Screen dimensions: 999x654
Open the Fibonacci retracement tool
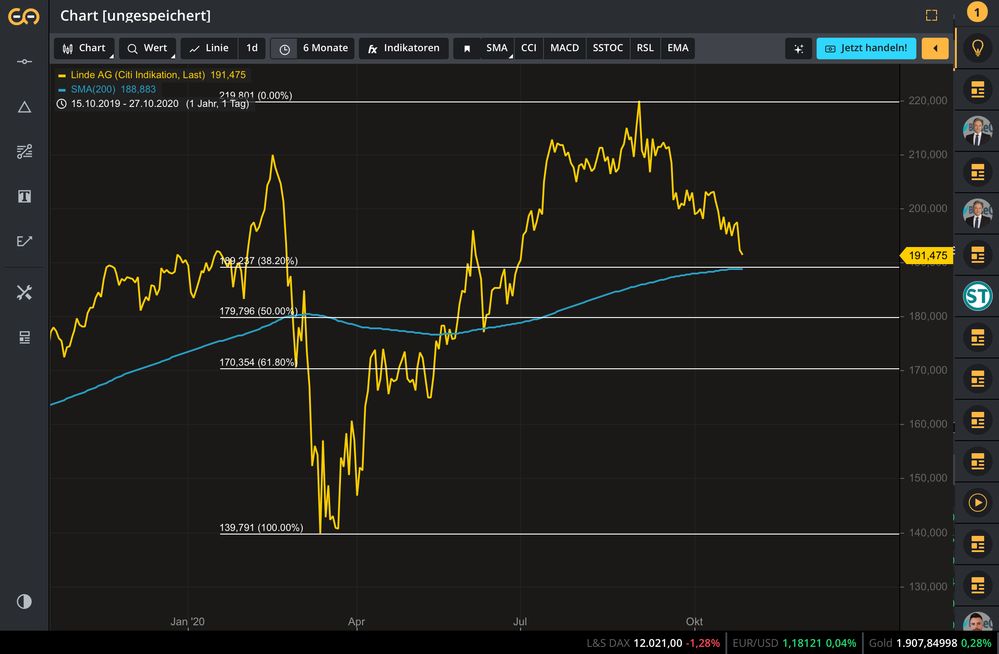pos(24,152)
